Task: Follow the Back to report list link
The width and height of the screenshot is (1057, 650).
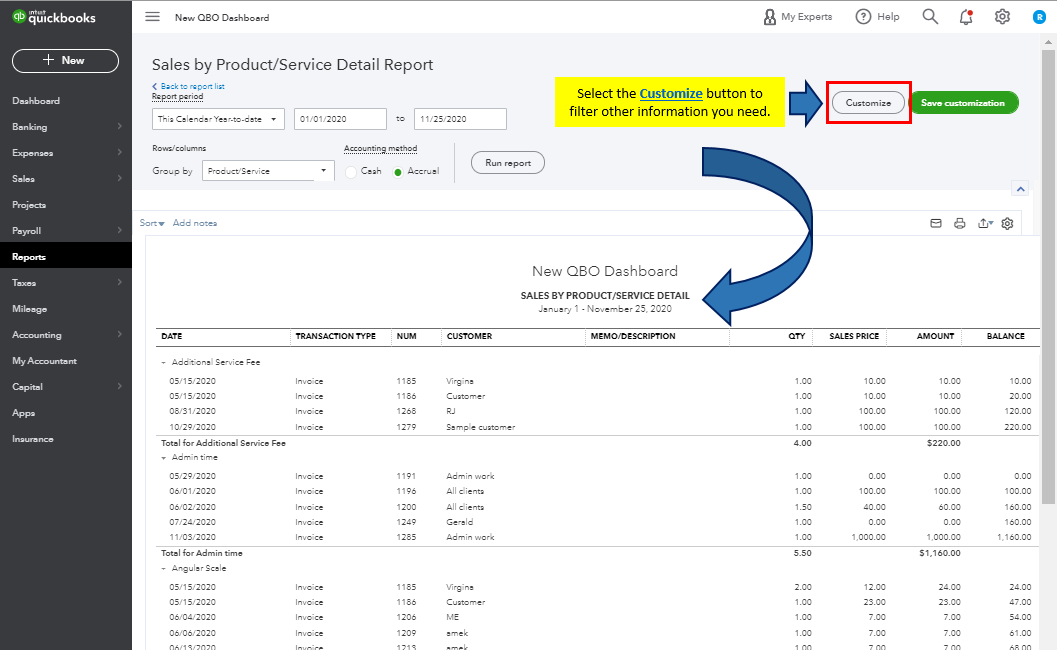Action: tap(188, 86)
